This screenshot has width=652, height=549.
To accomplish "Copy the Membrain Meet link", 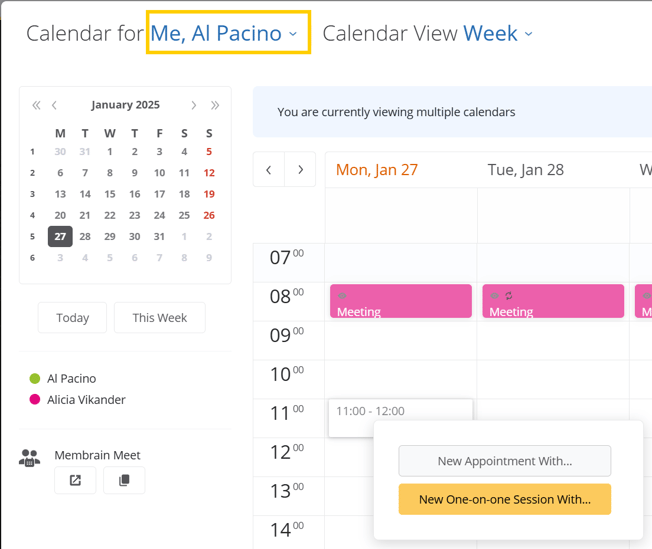I will click(124, 480).
